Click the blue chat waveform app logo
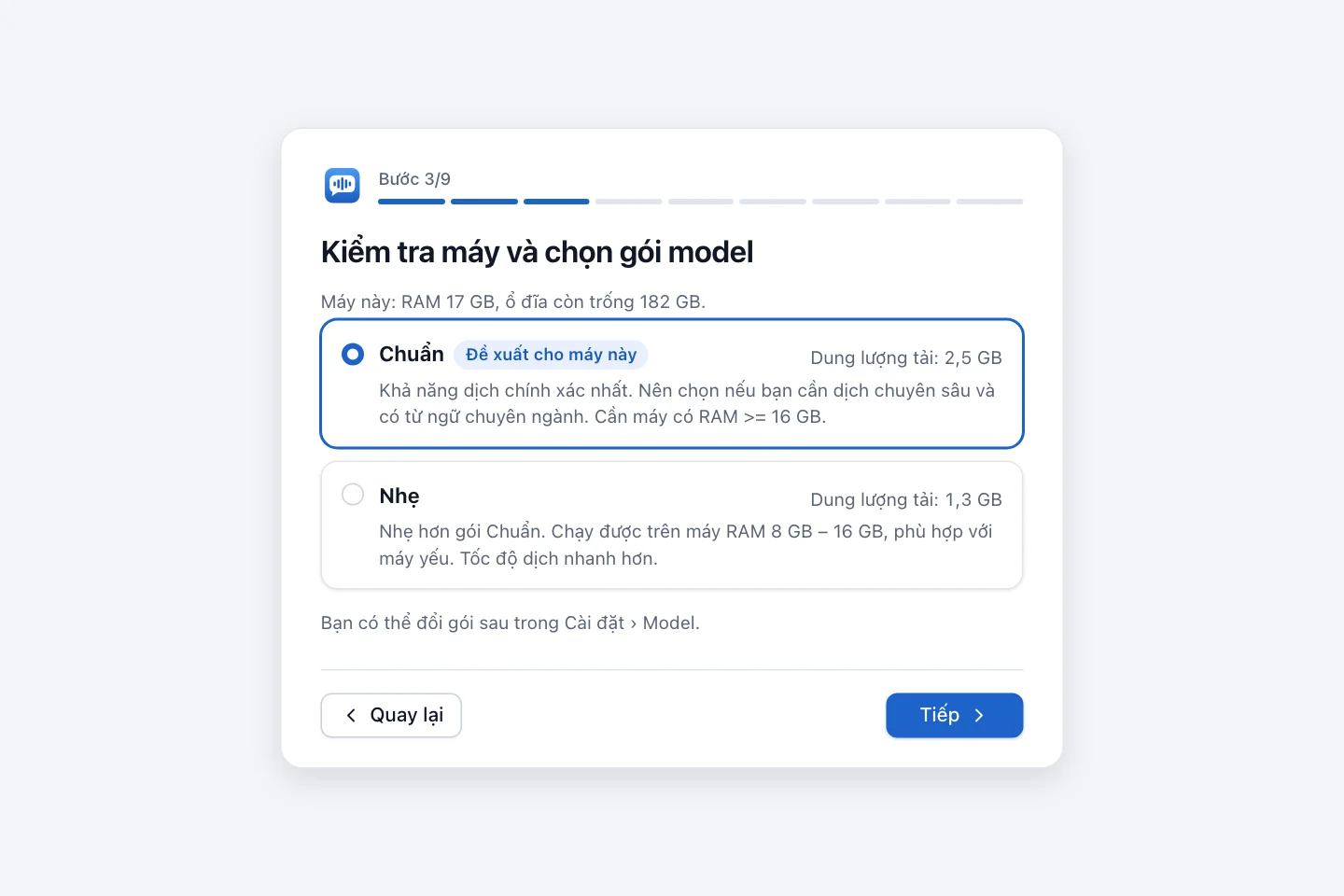 [342, 186]
